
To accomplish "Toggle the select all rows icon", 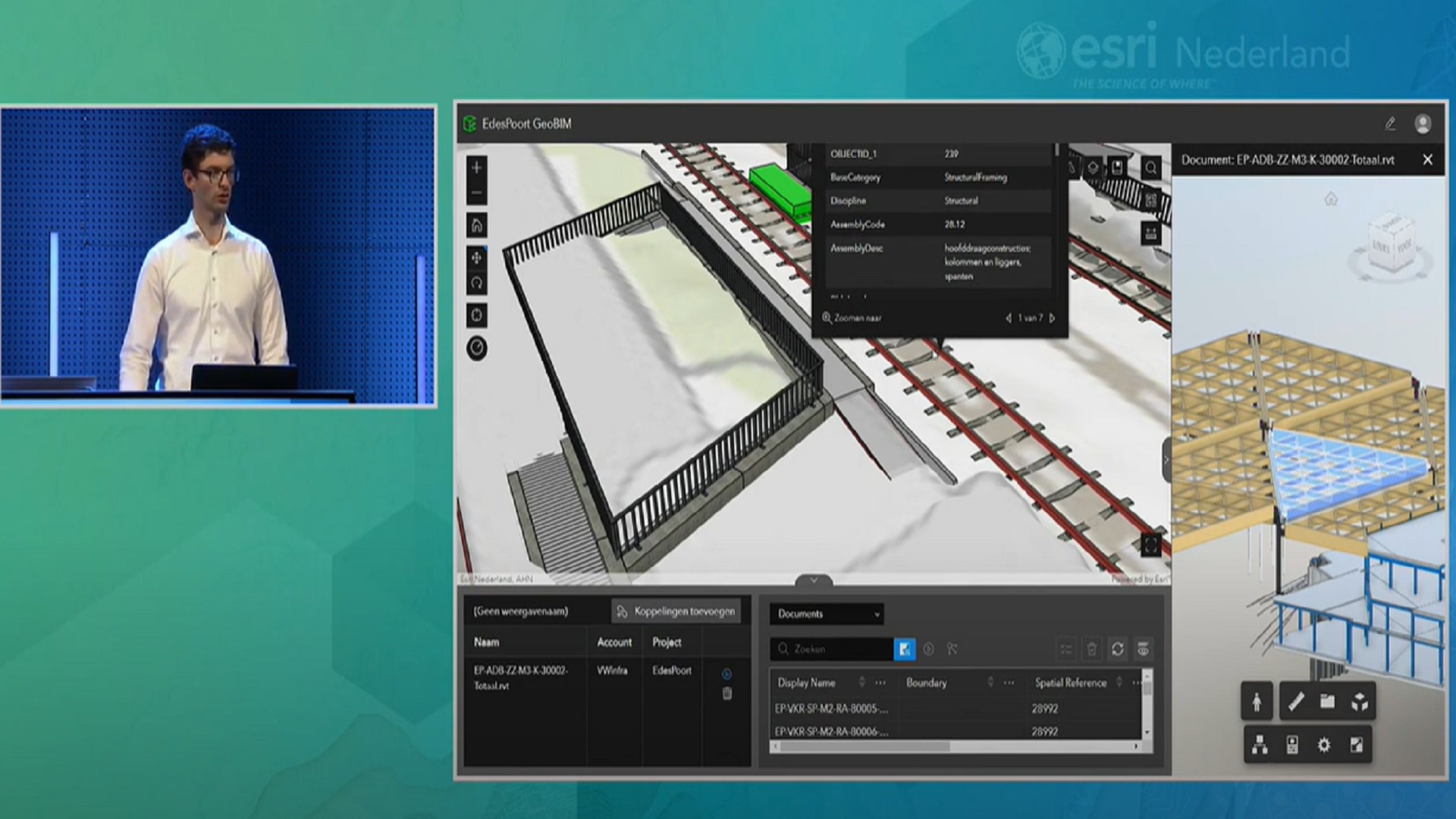I will coord(1066,649).
